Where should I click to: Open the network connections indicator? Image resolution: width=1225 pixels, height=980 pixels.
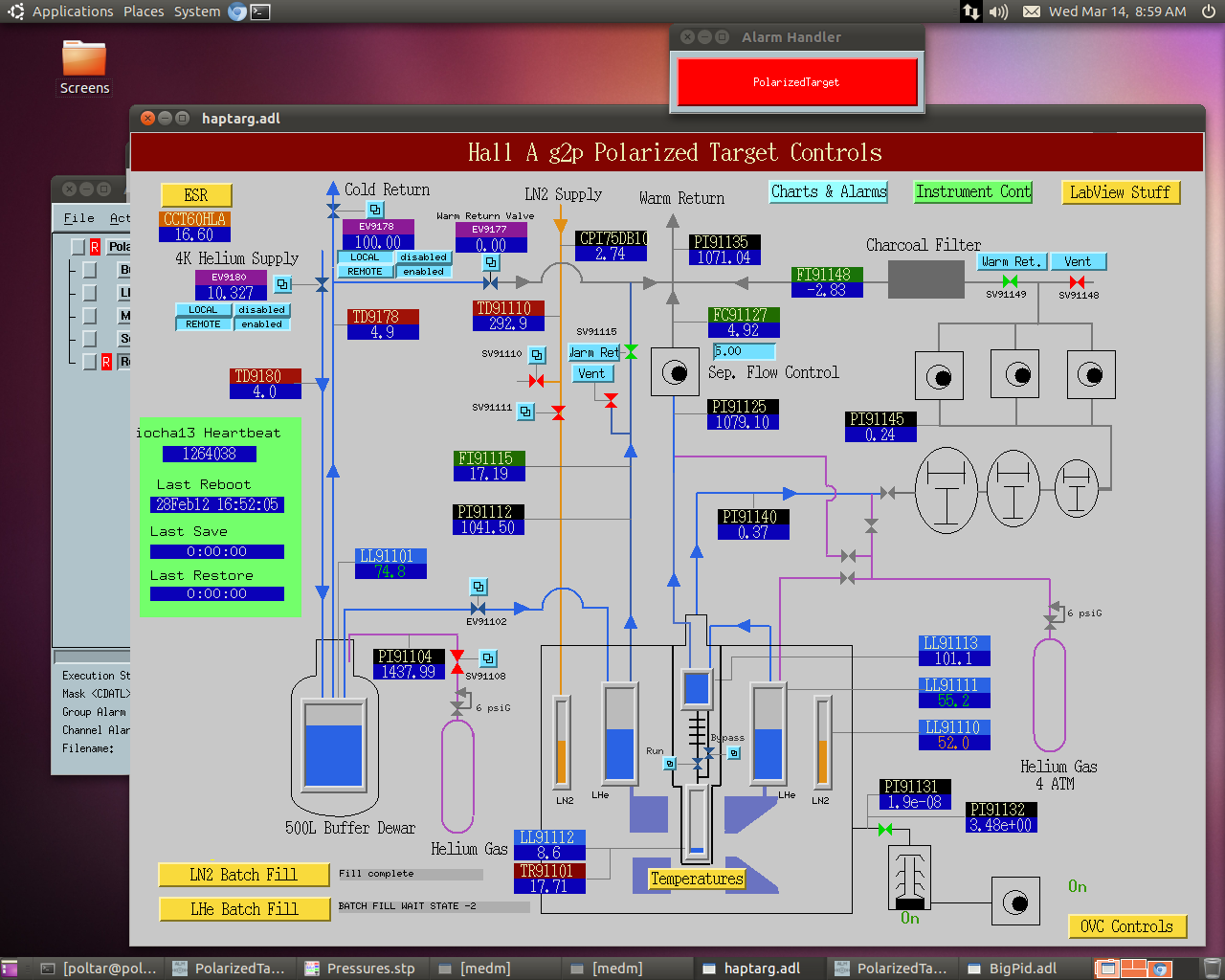pyautogui.click(x=971, y=11)
